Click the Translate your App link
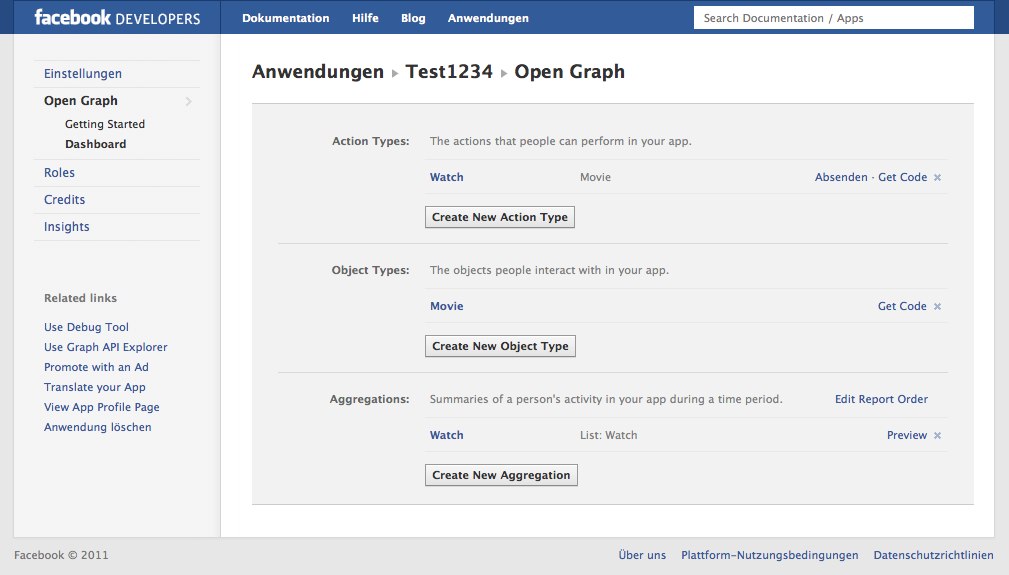The width and height of the screenshot is (1009, 575). (95, 387)
